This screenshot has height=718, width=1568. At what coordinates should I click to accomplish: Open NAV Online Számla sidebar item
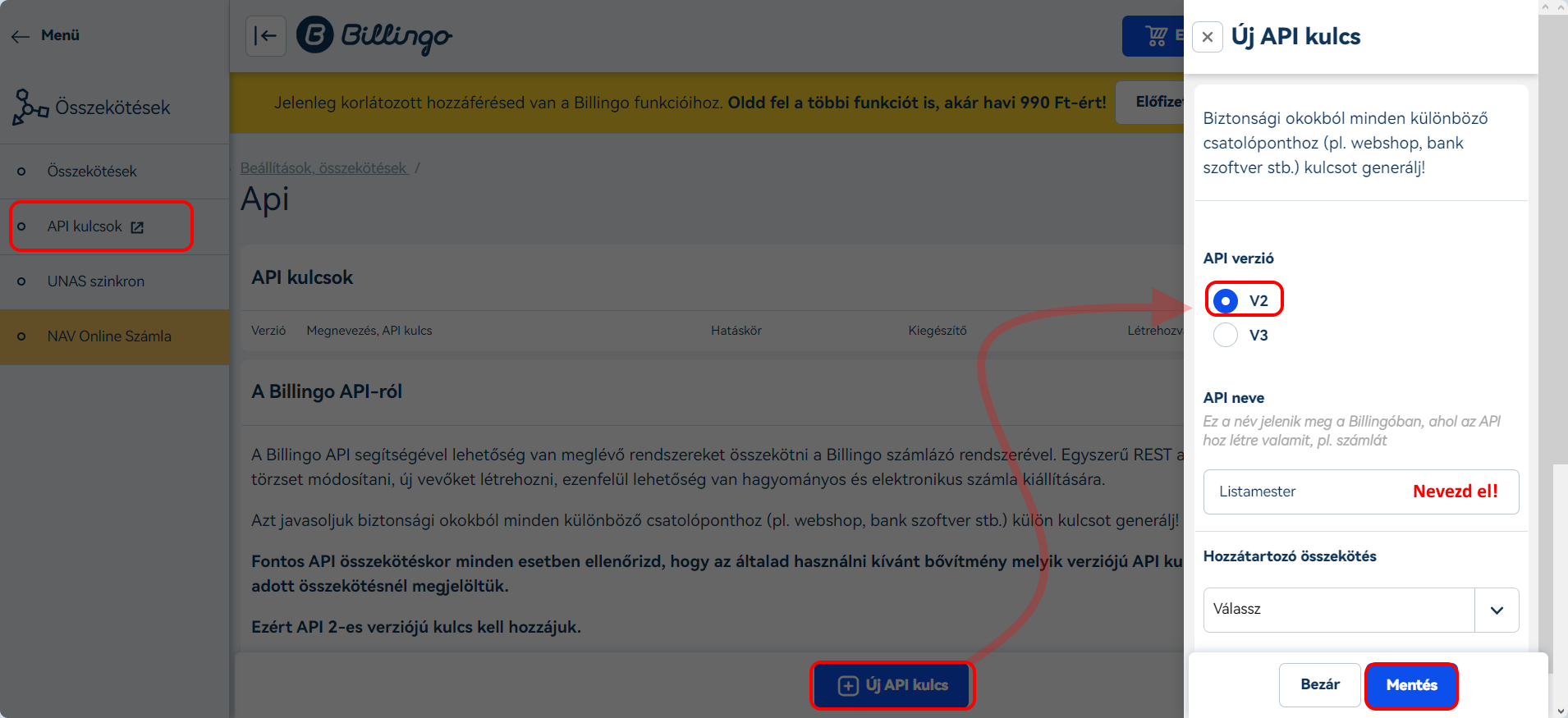pos(115,336)
